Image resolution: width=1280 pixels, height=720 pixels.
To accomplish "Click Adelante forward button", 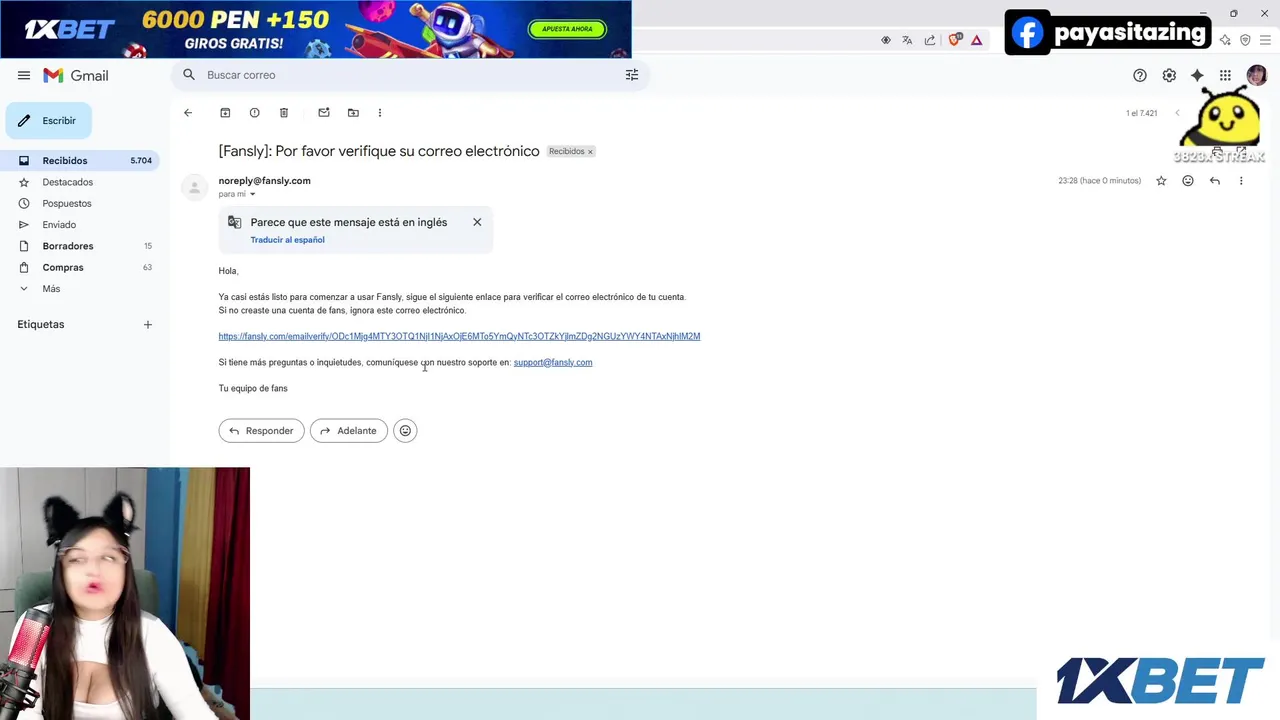I will [x=349, y=431].
